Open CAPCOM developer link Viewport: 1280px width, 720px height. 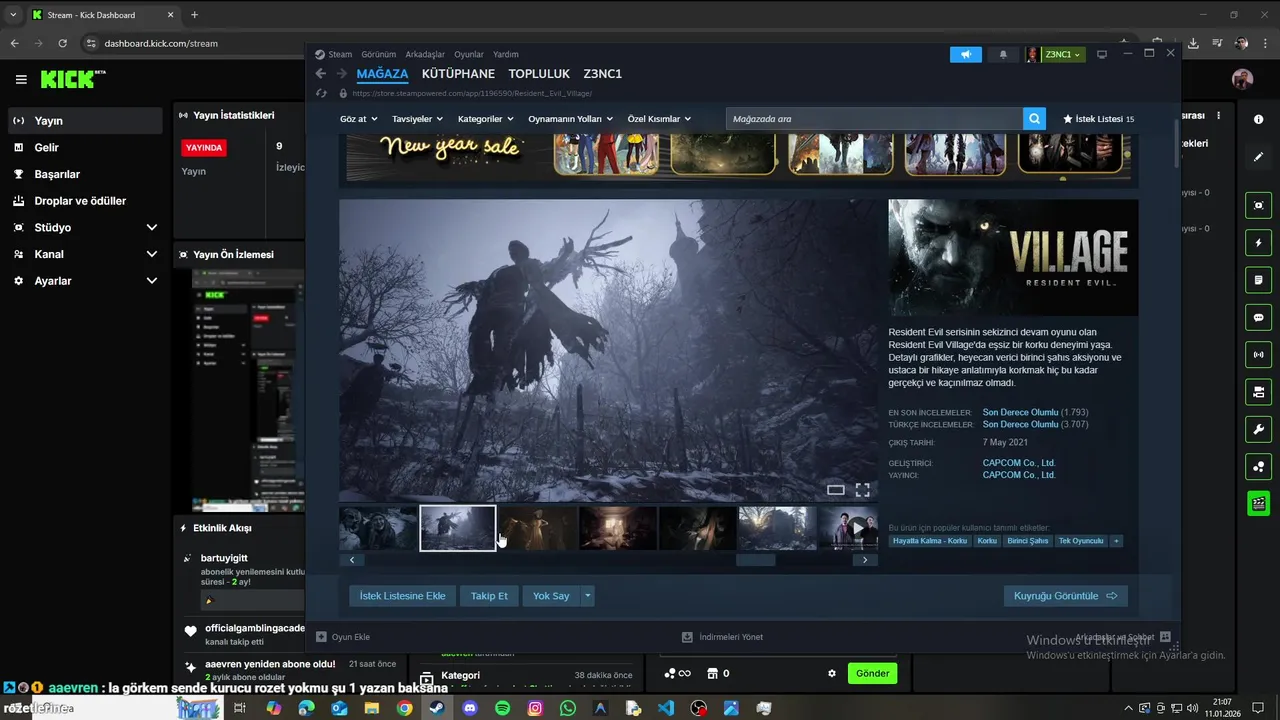(1019, 463)
